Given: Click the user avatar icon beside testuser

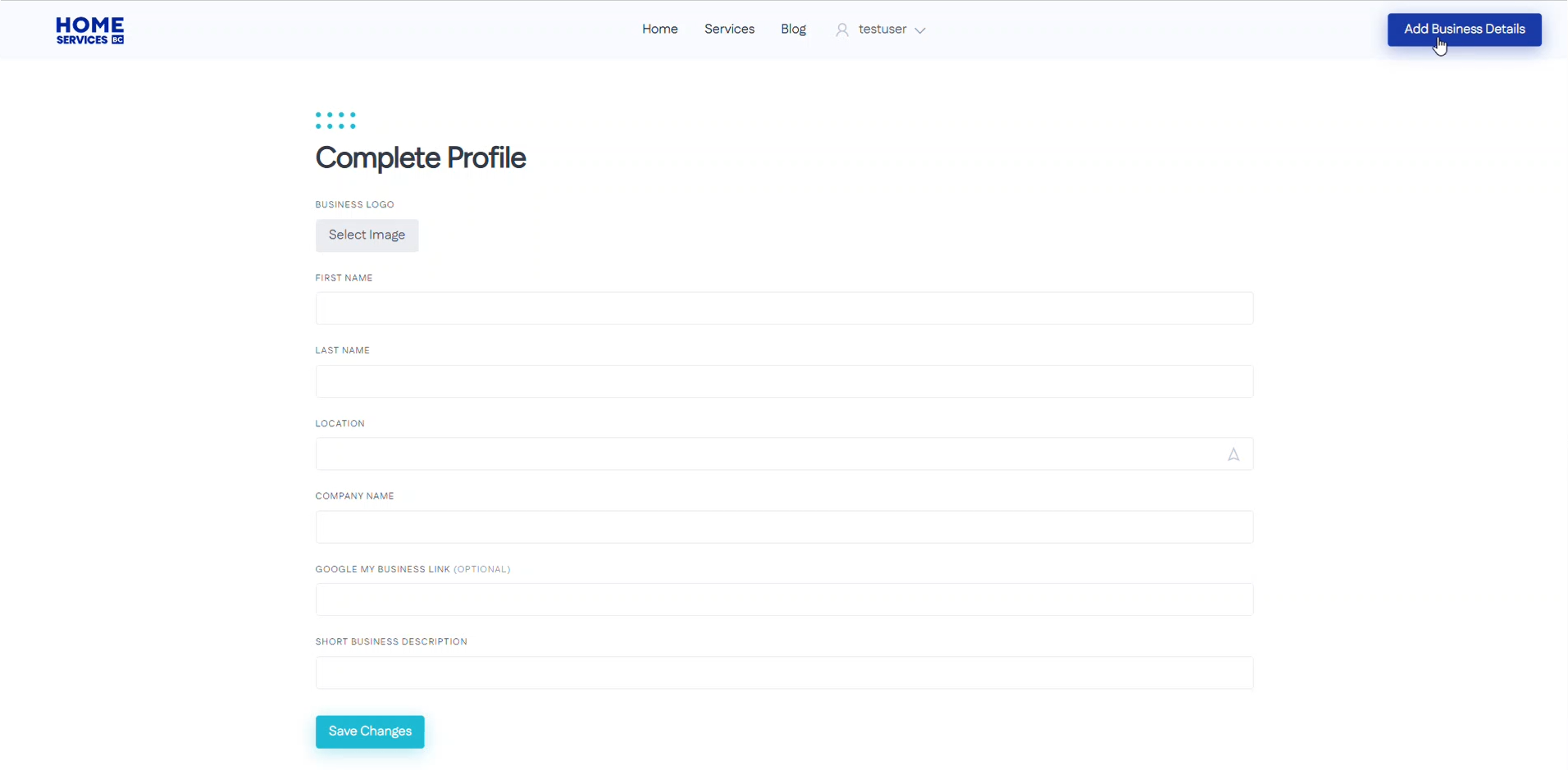Looking at the screenshot, I should point(842,30).
